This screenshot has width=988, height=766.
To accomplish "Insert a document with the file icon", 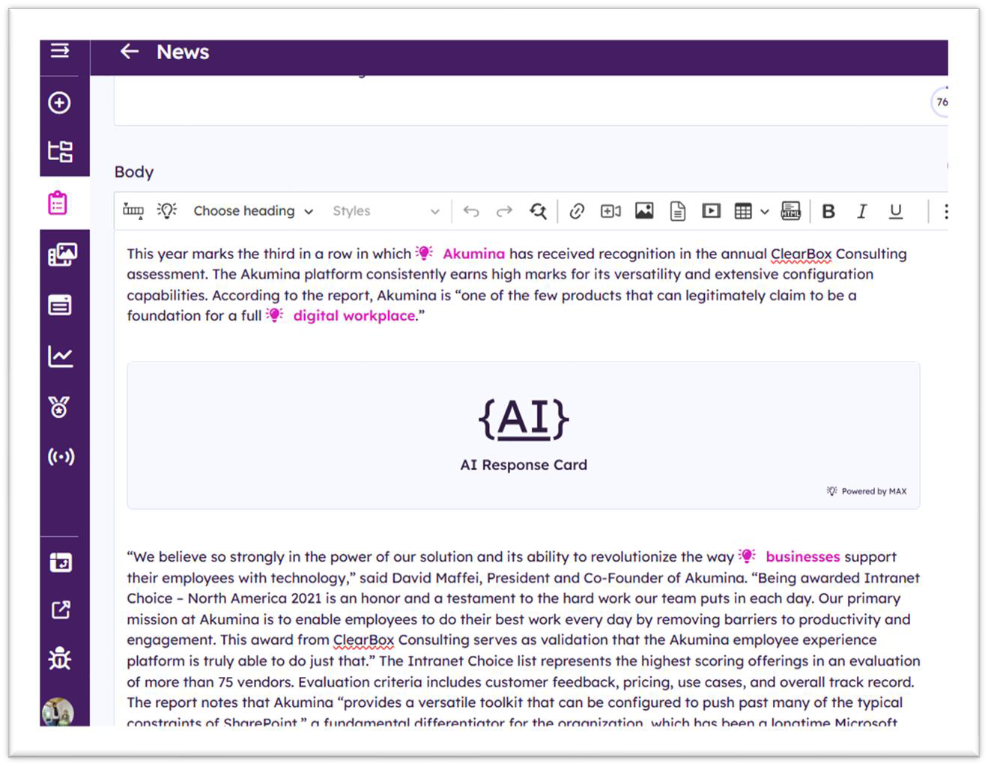I will (678, 211).
